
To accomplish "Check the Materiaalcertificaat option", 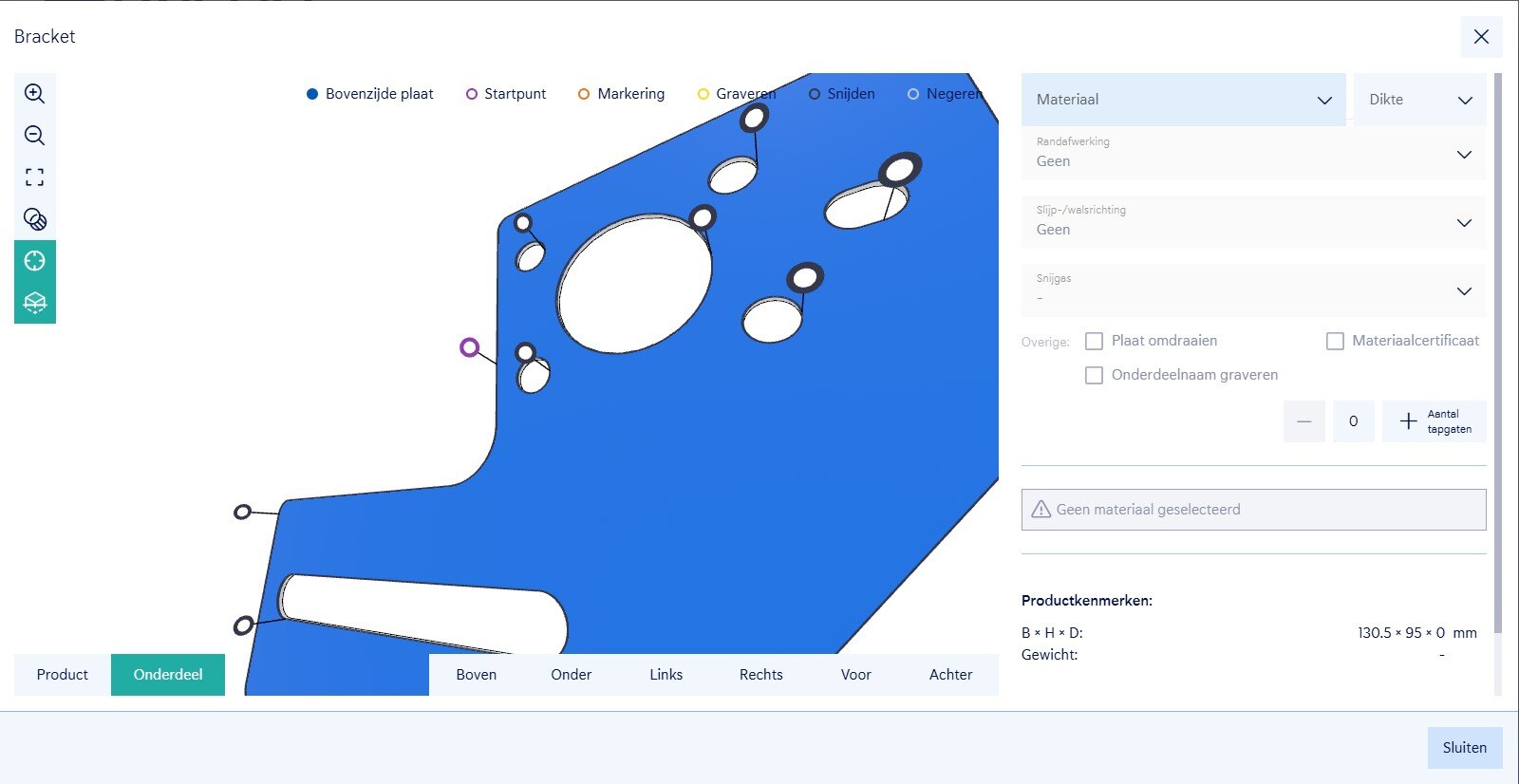I will pyautogui.click(x=1335, y=341).
